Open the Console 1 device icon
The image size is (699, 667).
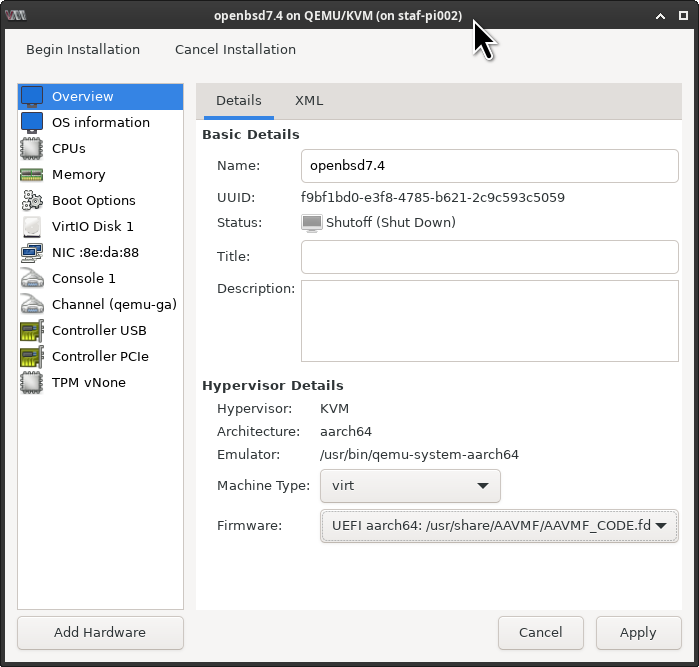[32, 279]
